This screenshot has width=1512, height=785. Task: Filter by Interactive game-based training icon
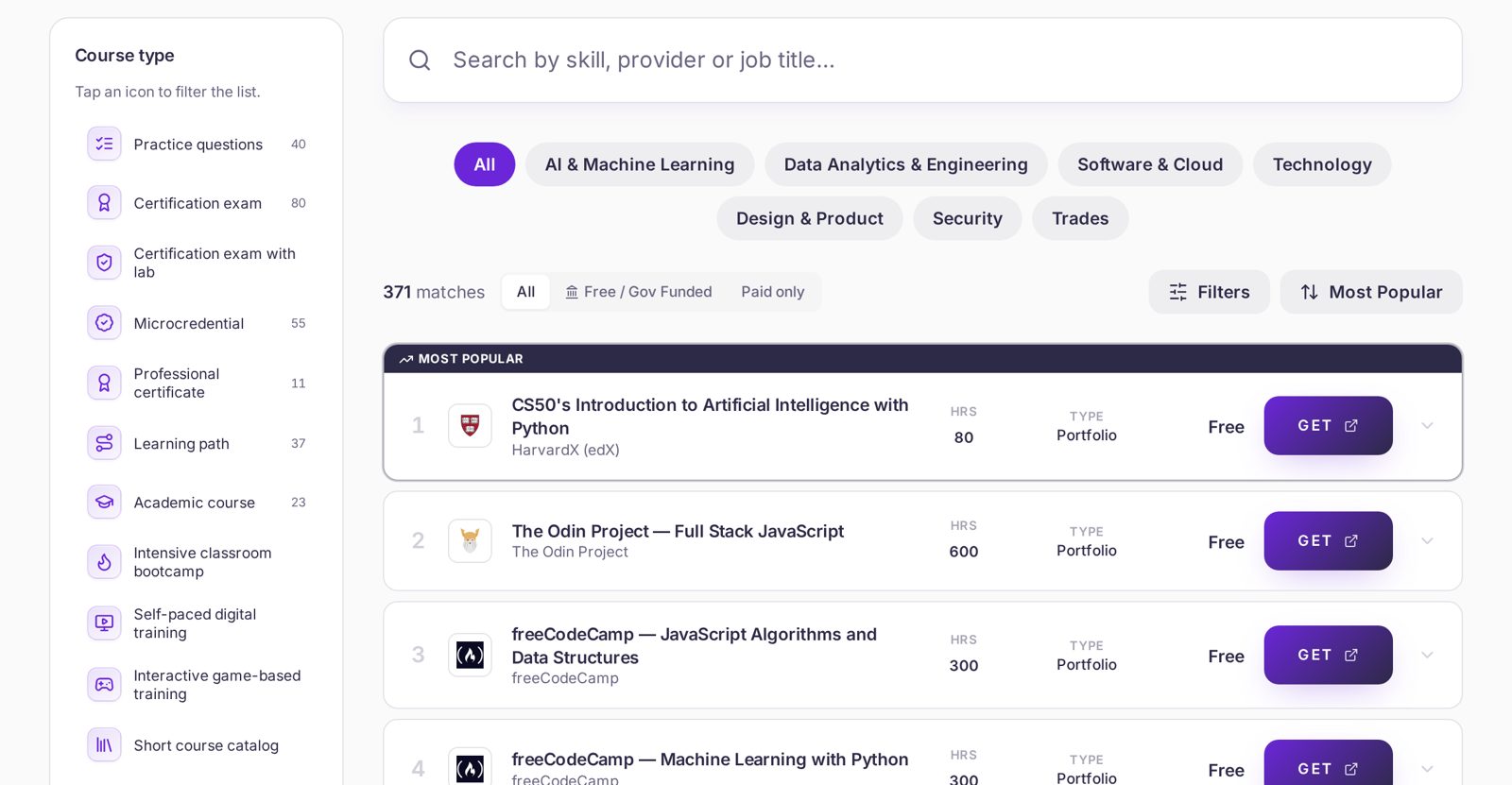coord(104,685)
